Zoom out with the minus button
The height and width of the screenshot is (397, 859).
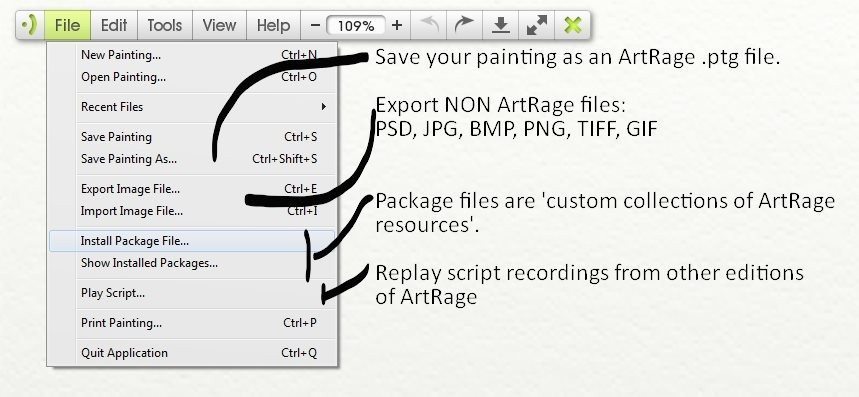point(315,25)
